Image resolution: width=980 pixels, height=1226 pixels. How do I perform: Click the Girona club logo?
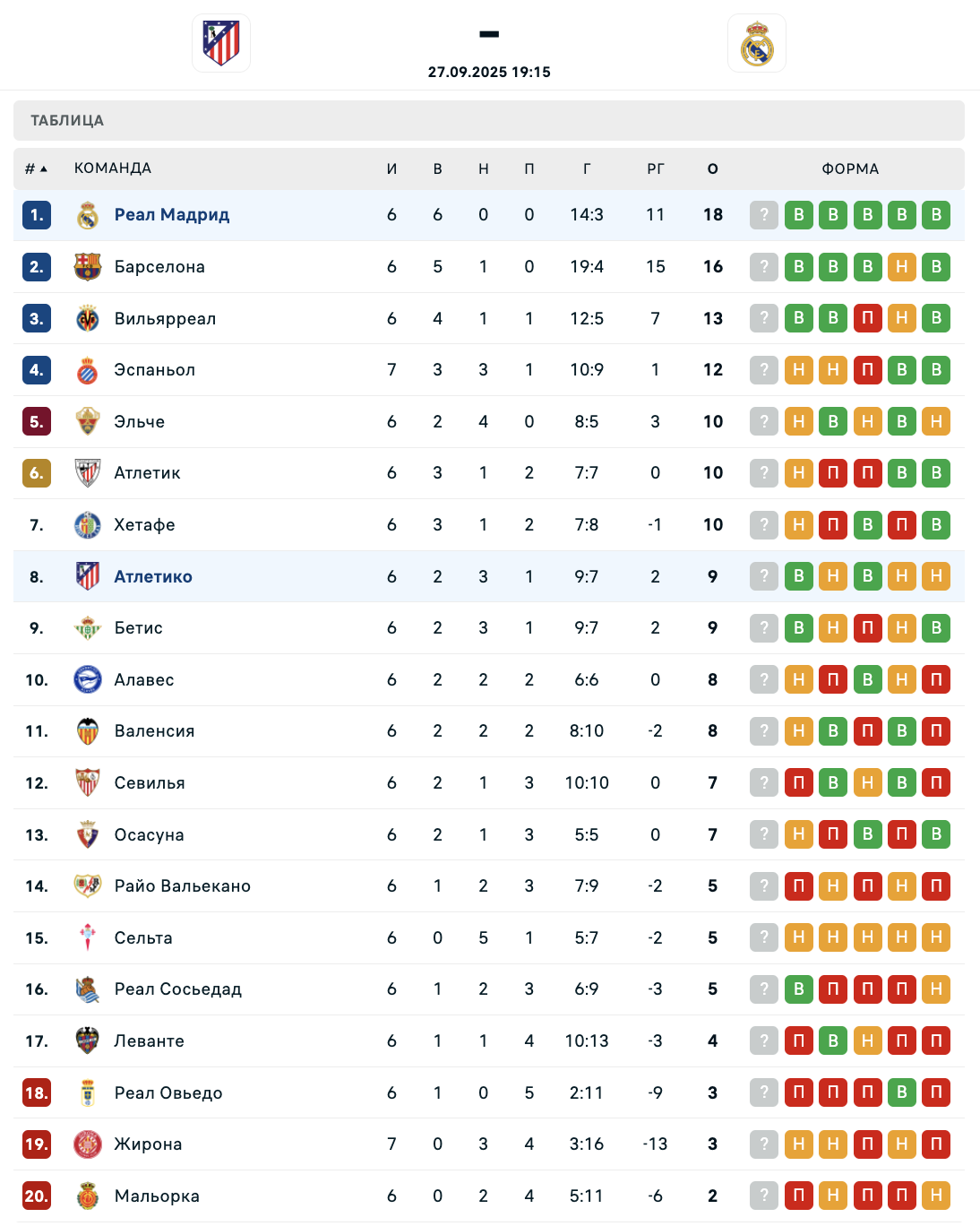(x=88, y=1144)
